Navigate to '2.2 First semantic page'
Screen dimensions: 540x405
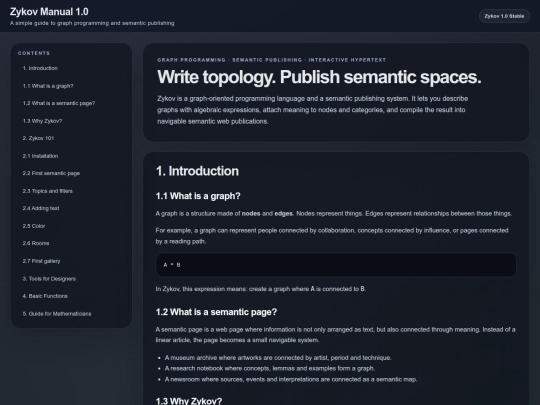(x=51, y=173)
